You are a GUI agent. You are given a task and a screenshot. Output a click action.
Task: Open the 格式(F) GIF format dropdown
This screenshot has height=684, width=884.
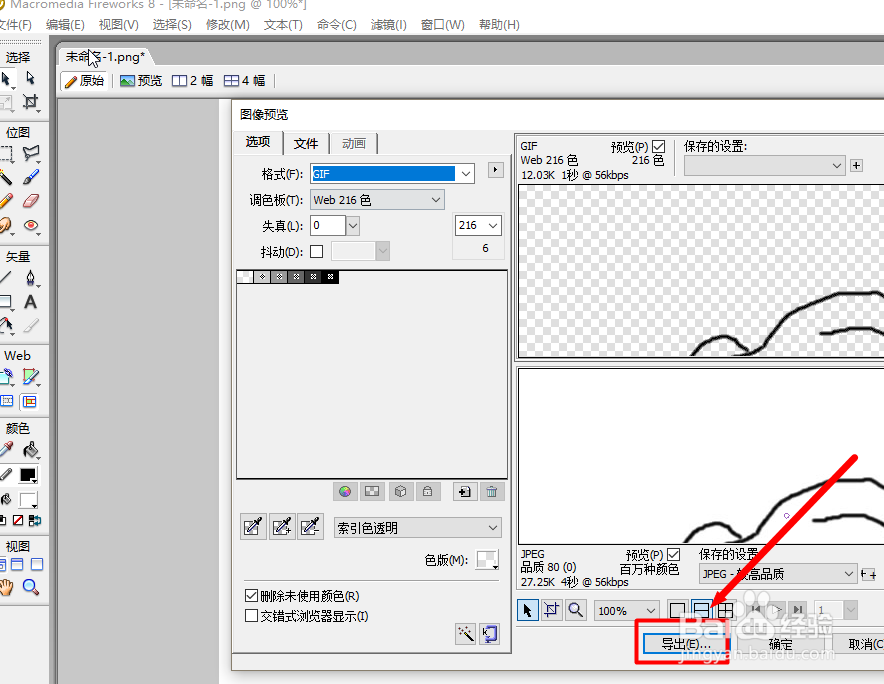465,173
